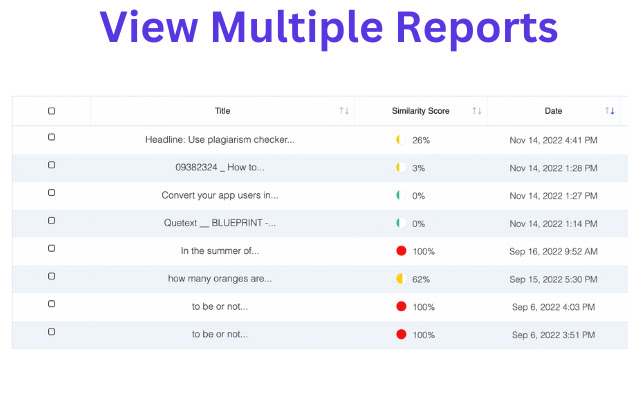This screenshot has width=640, height=400.
Task: Click the Title column header label
Action: tap(222, 111)
